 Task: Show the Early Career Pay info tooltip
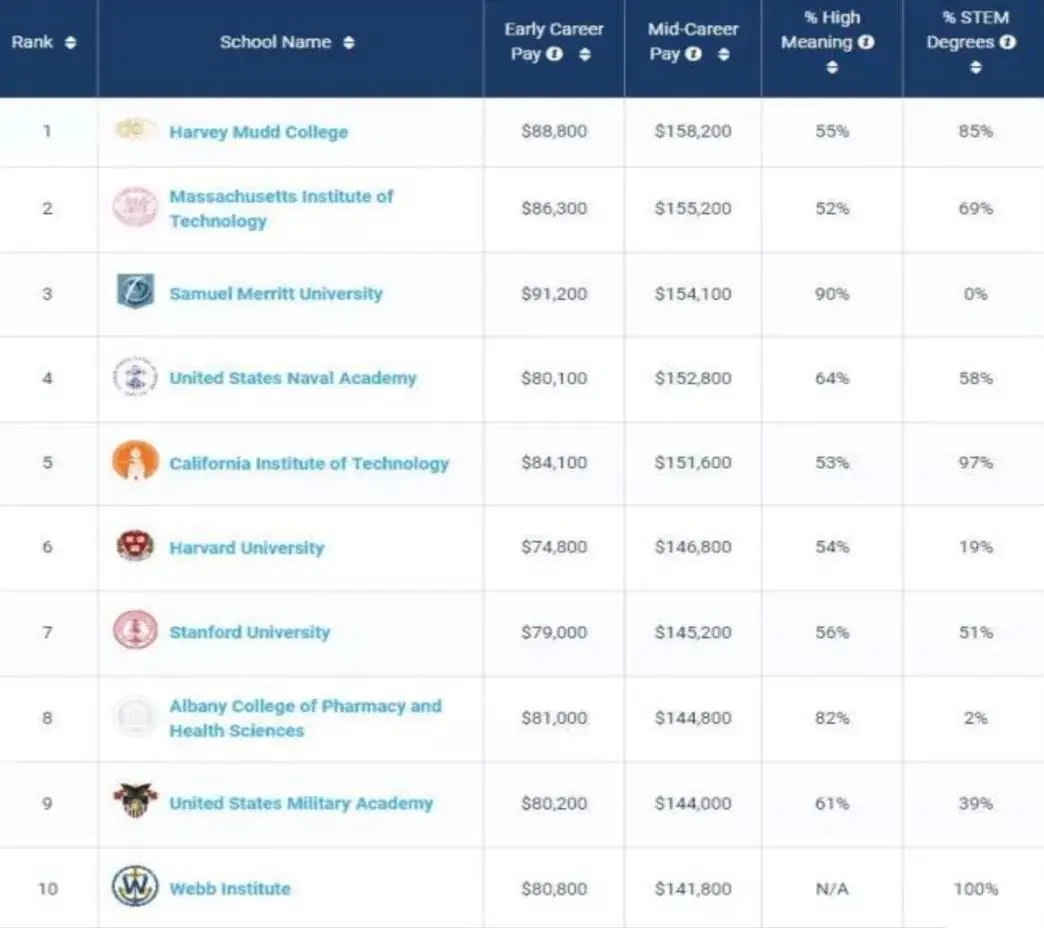(554, 55)
